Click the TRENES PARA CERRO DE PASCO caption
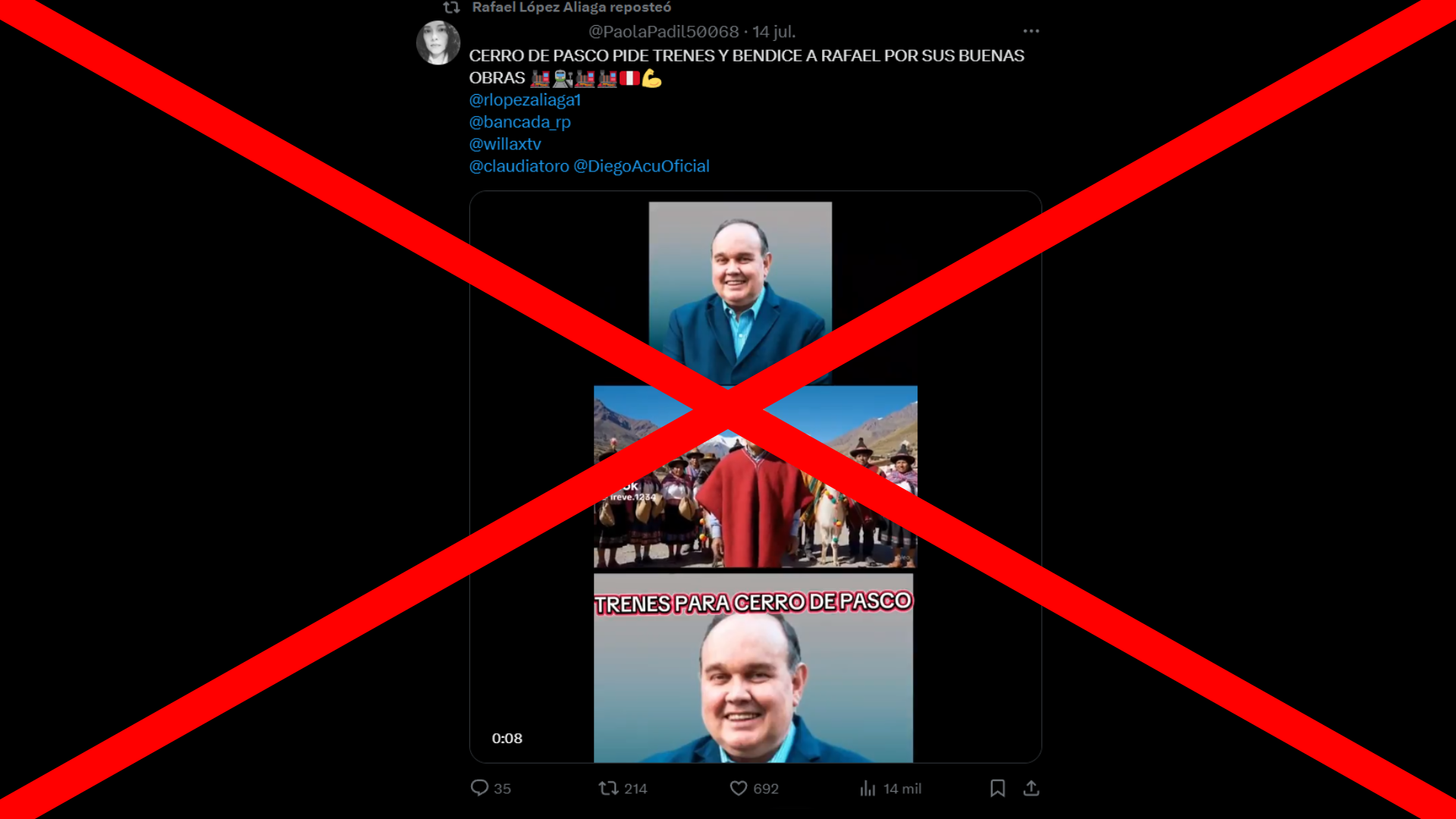The width and height of the screenshot is (1456, 819). coord(754,603)
